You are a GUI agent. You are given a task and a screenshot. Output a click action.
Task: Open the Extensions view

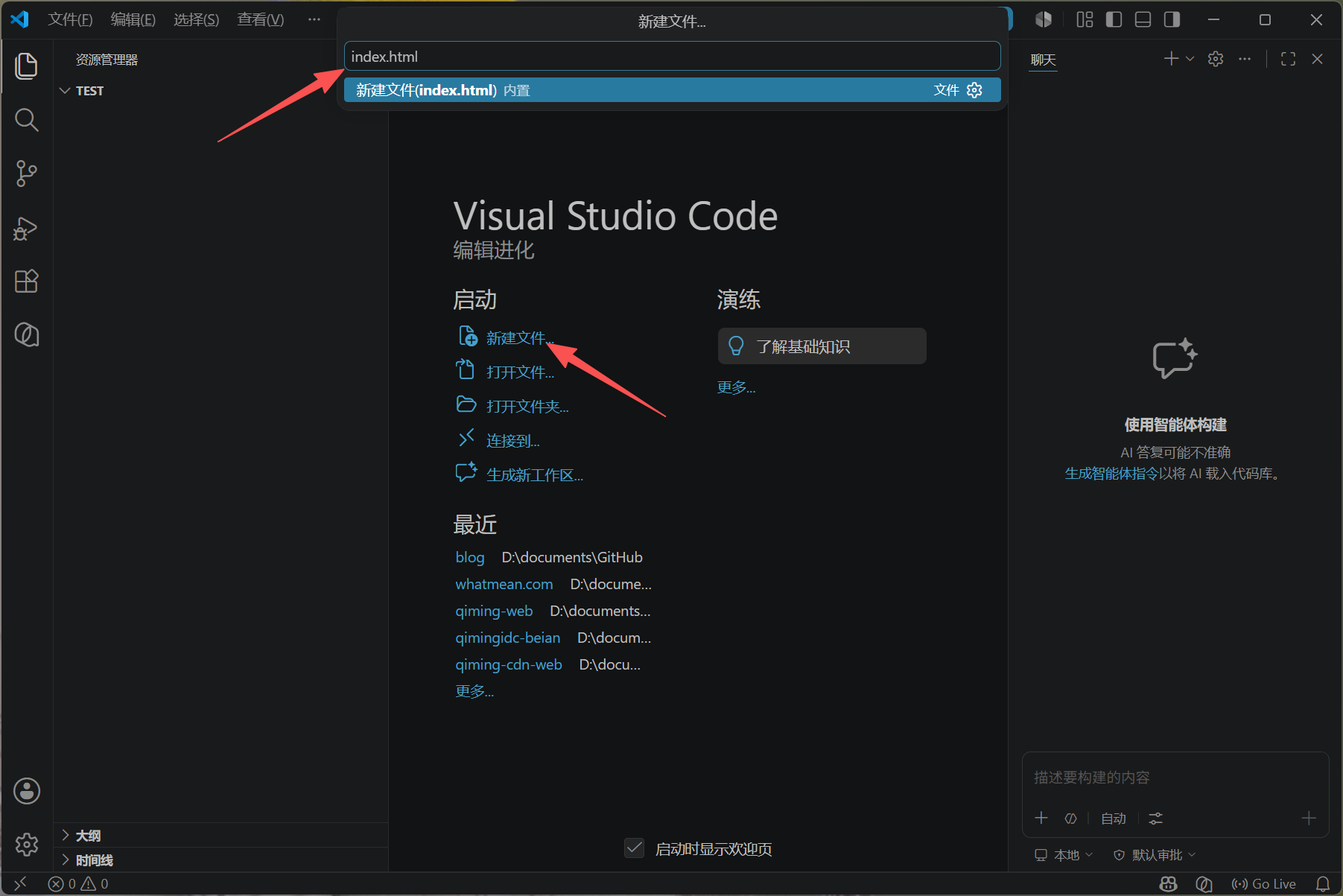[x=26, y=282]
